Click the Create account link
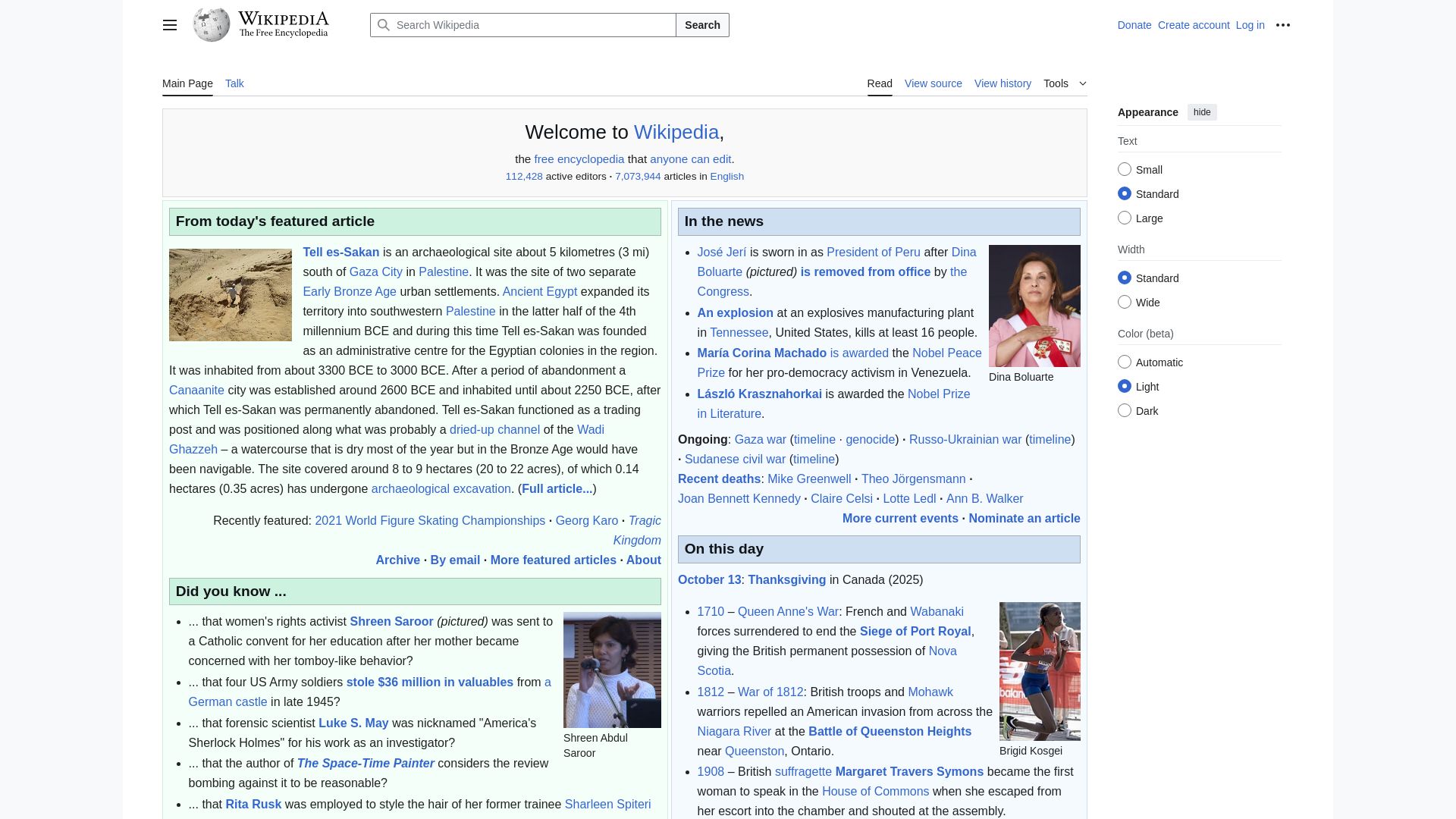Viewport: 1456px width, 819px height. pyautogui.click(x=1194, y=25)
